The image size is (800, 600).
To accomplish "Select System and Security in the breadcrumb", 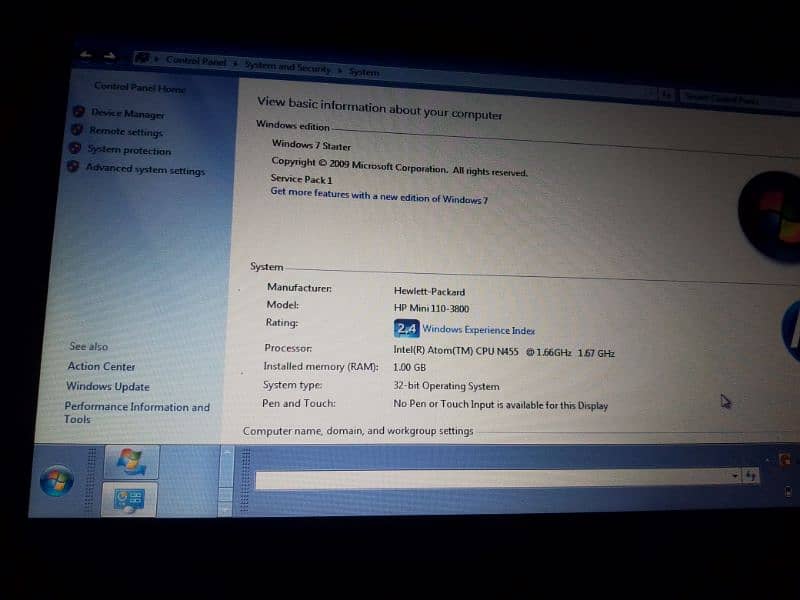I will (288, 67).
